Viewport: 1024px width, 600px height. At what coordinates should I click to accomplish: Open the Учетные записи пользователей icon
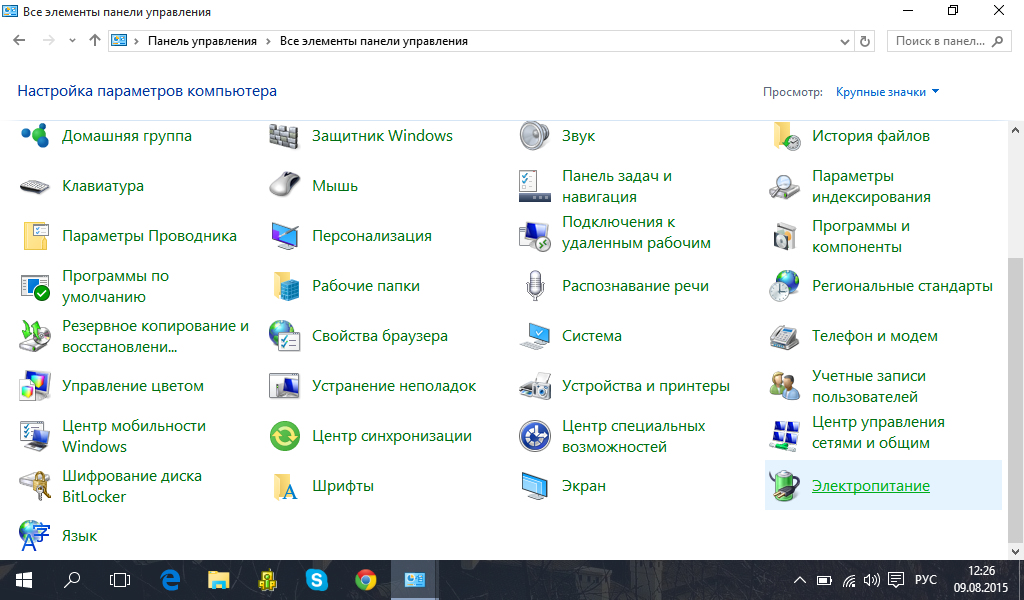point(784,386)
